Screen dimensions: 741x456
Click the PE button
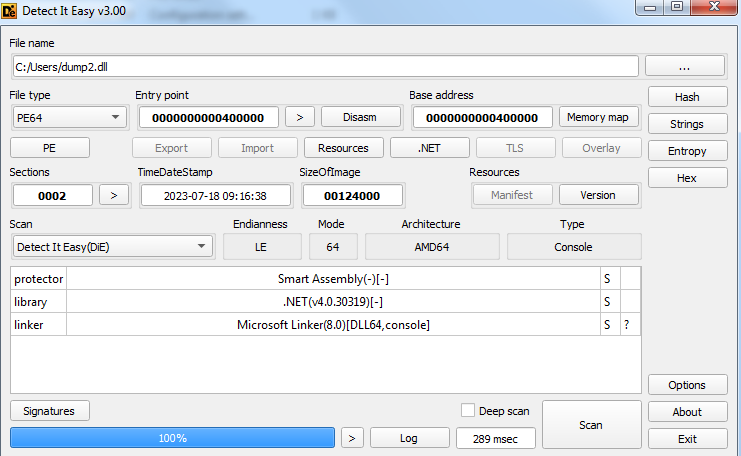pos(50,148)
